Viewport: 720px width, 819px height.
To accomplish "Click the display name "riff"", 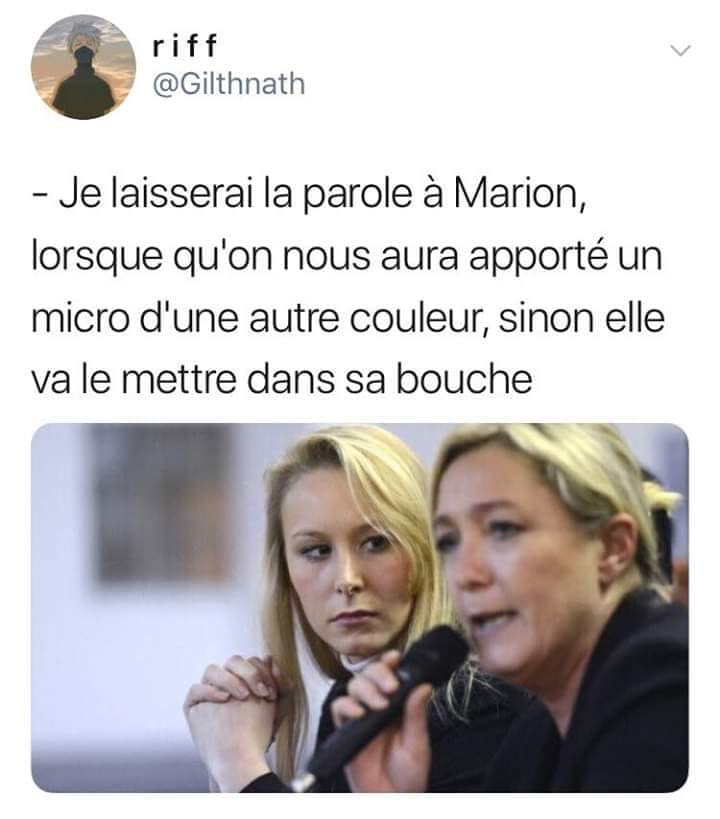I will tap(184, 46).
